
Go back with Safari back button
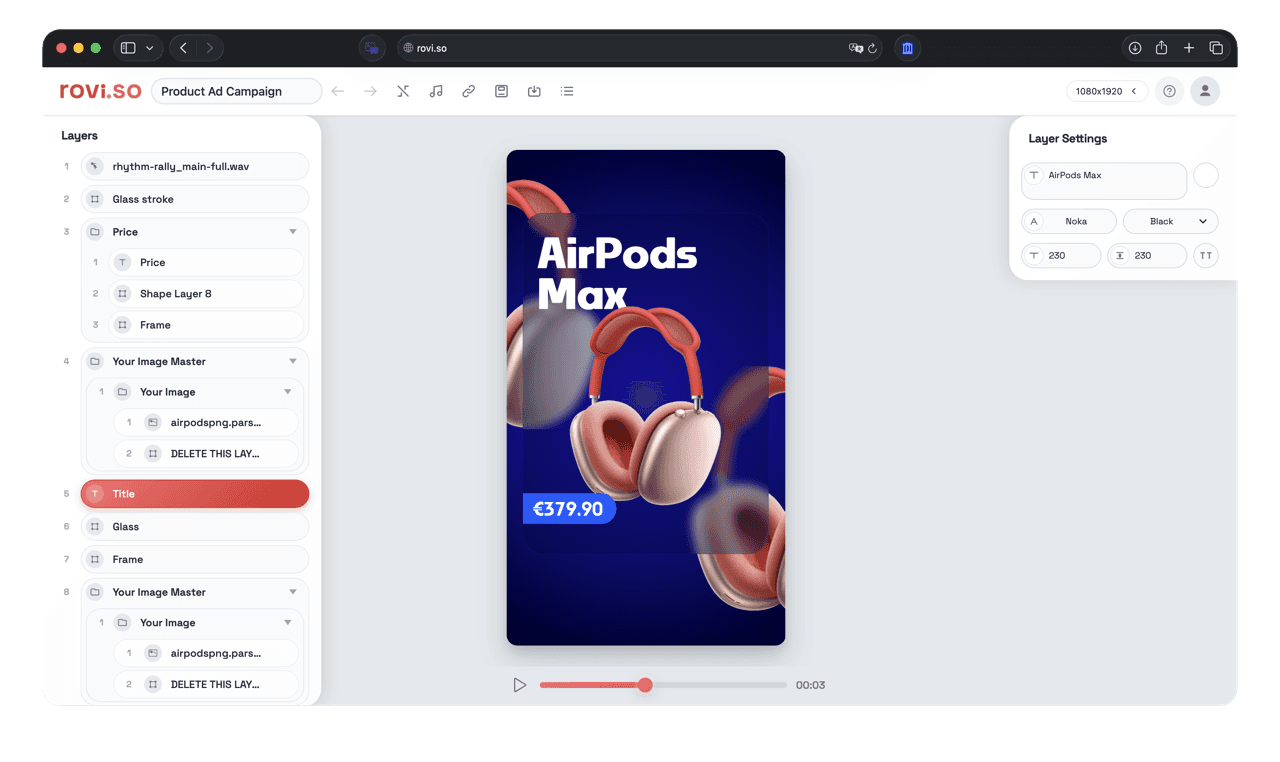coord(183,48)
